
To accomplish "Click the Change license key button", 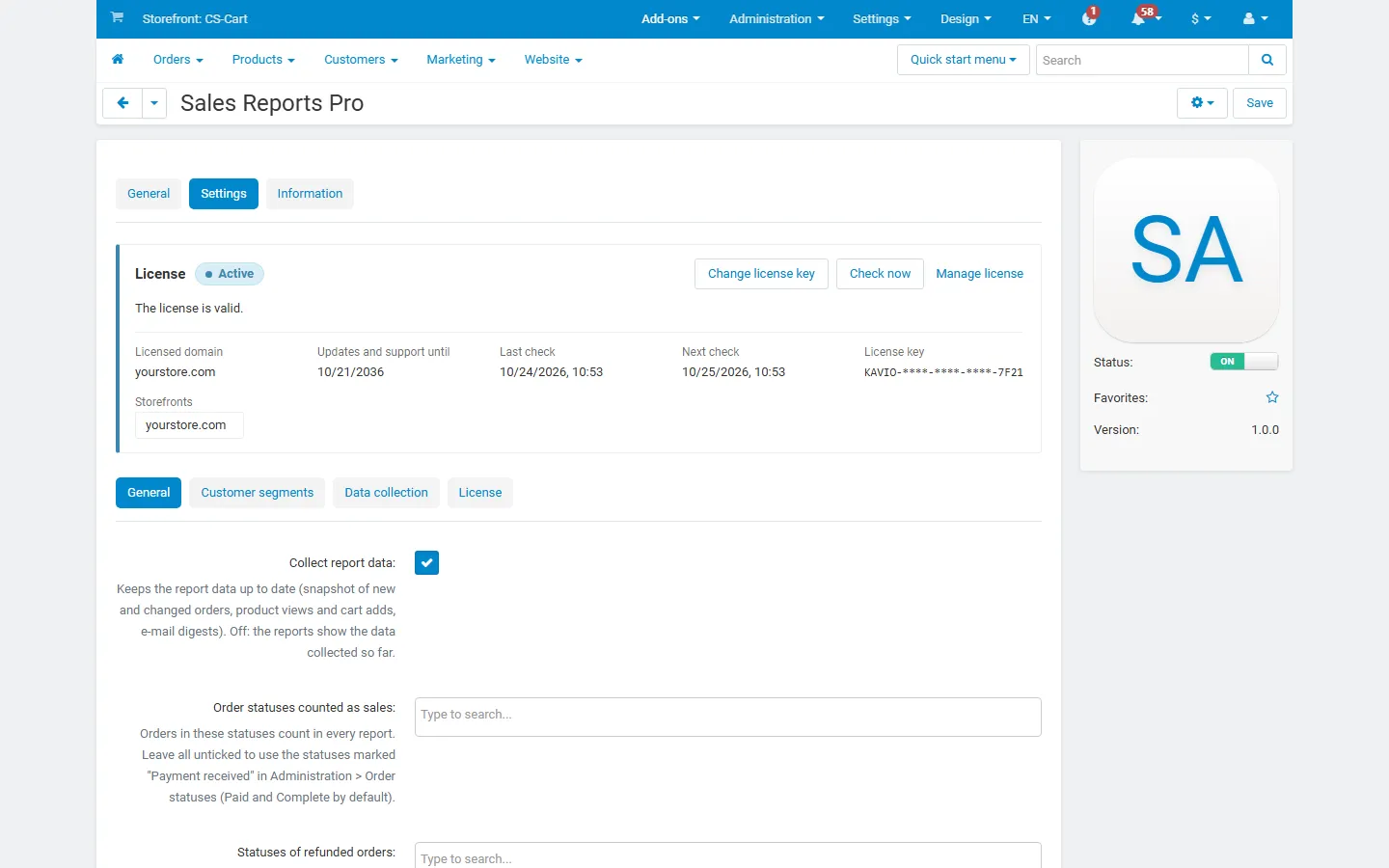I will 761,274.
